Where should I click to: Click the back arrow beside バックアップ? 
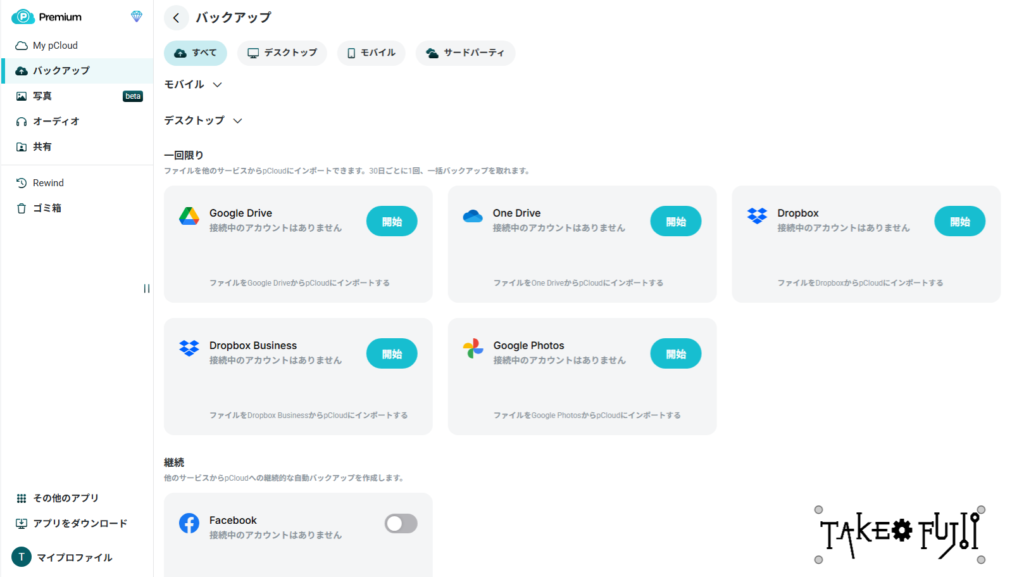(176, 17)
